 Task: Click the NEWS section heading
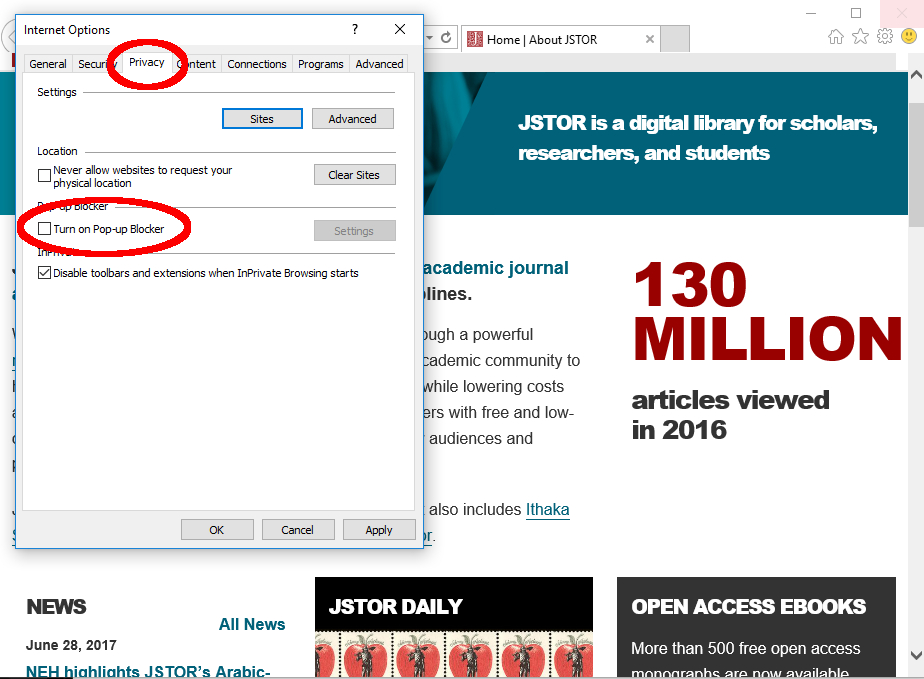(57, 607)
